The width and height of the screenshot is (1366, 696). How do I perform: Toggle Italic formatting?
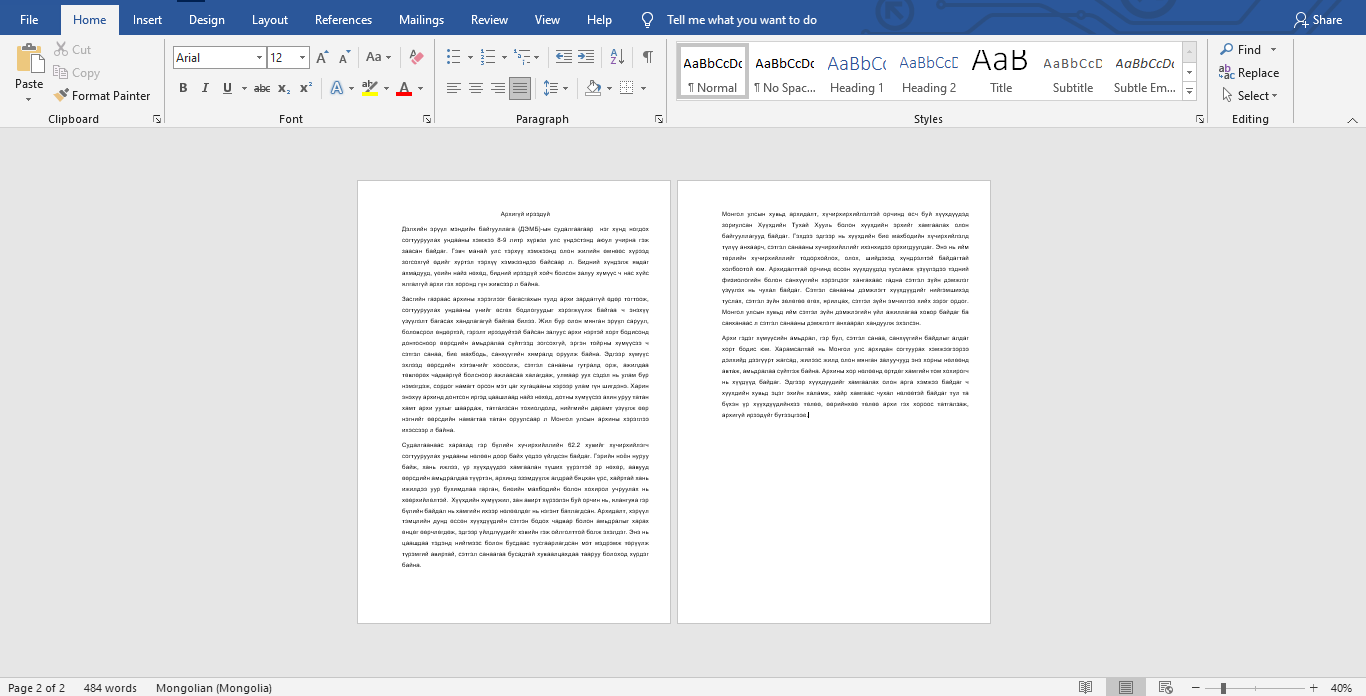(x=205, y=88)
